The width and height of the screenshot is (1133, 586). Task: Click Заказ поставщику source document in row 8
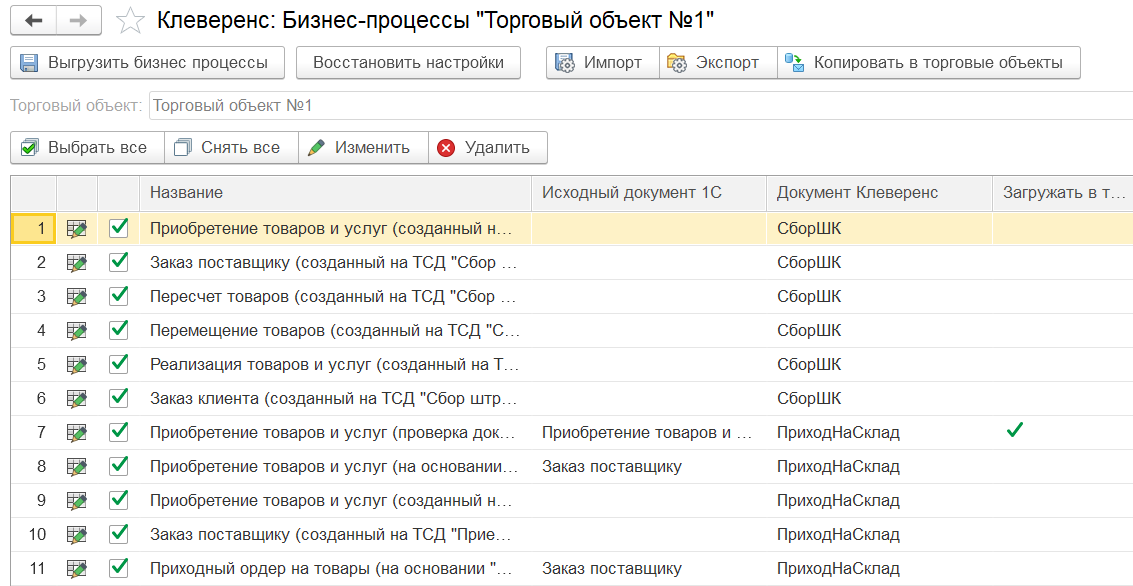tap(649, 467)
